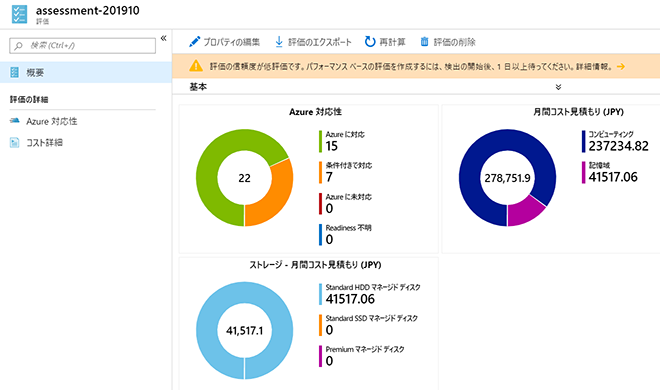Click the light blue storage cost donut ring
Screen dimensions: 660x390
[x=206, y=330]
